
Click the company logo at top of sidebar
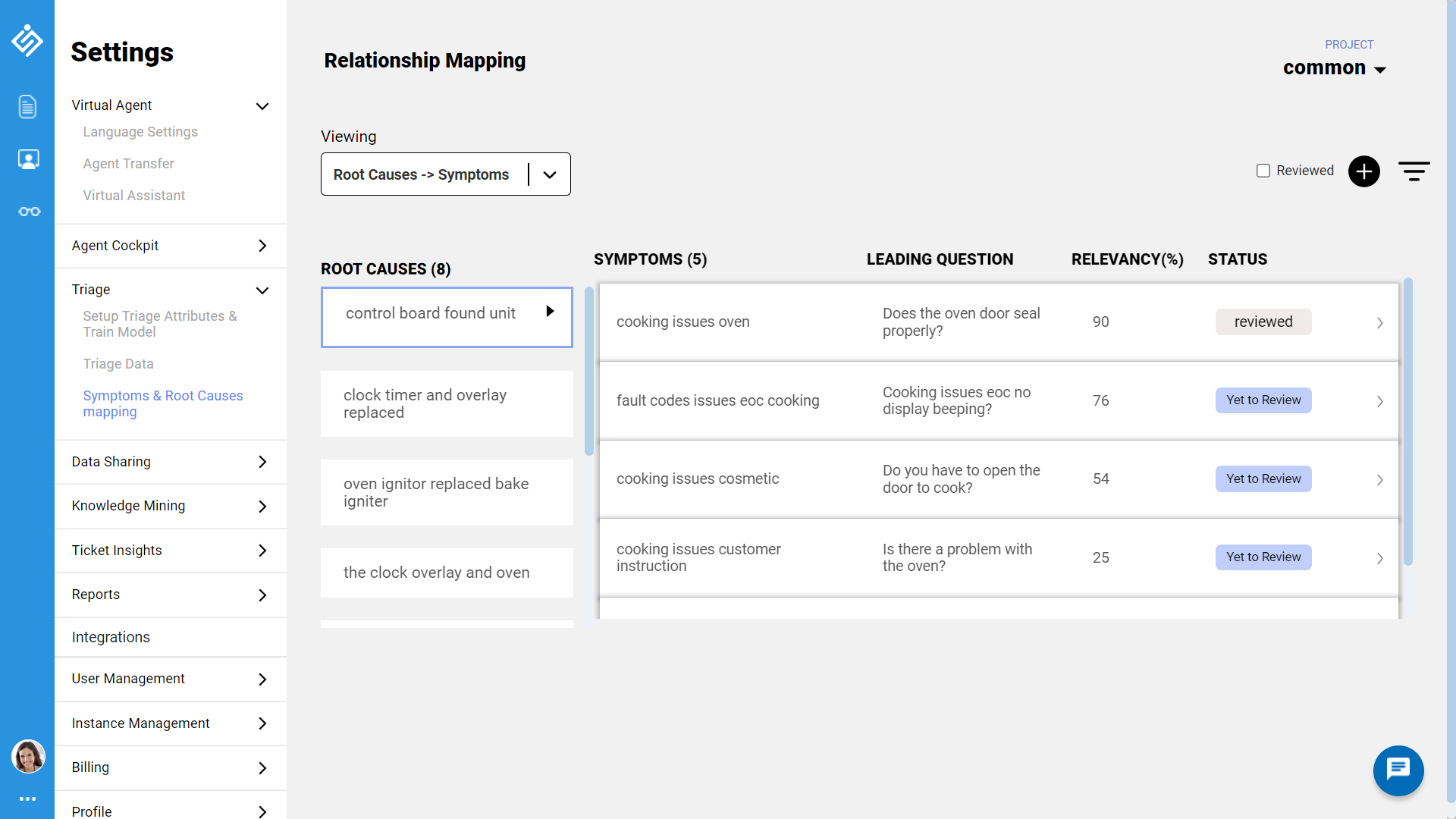point(28,42)
